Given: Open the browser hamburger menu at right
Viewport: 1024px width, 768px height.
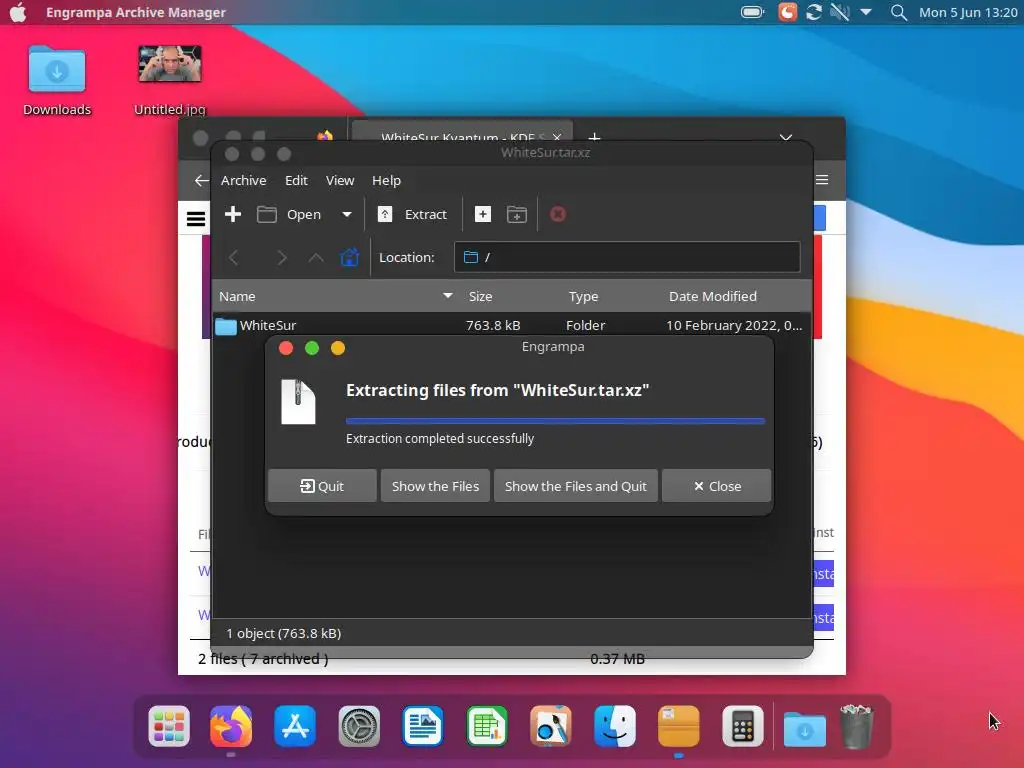Looking at the screenshot, I should tap(822, 180).
